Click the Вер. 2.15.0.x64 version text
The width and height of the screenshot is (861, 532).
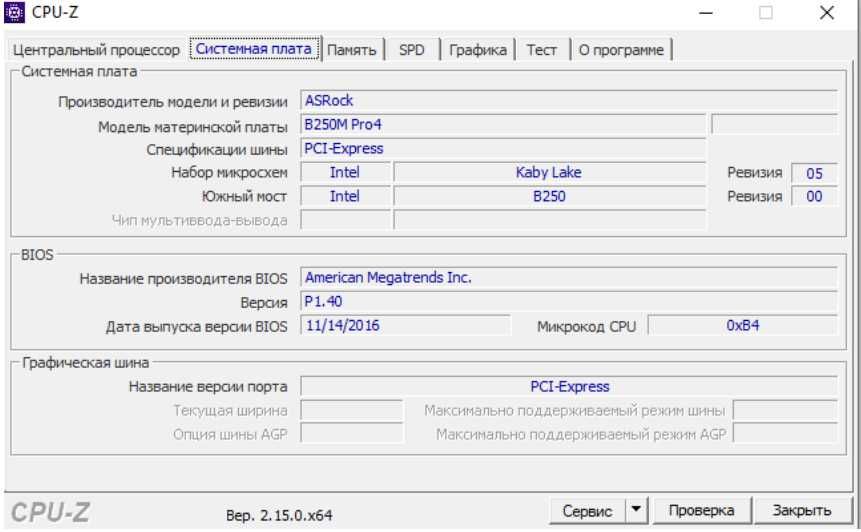(279, 516)
